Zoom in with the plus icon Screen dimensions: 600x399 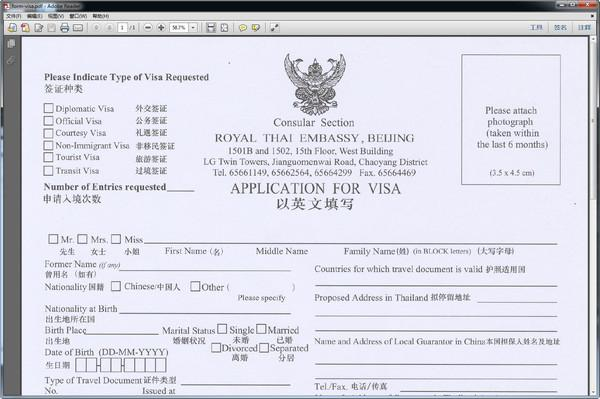(161, 28)
